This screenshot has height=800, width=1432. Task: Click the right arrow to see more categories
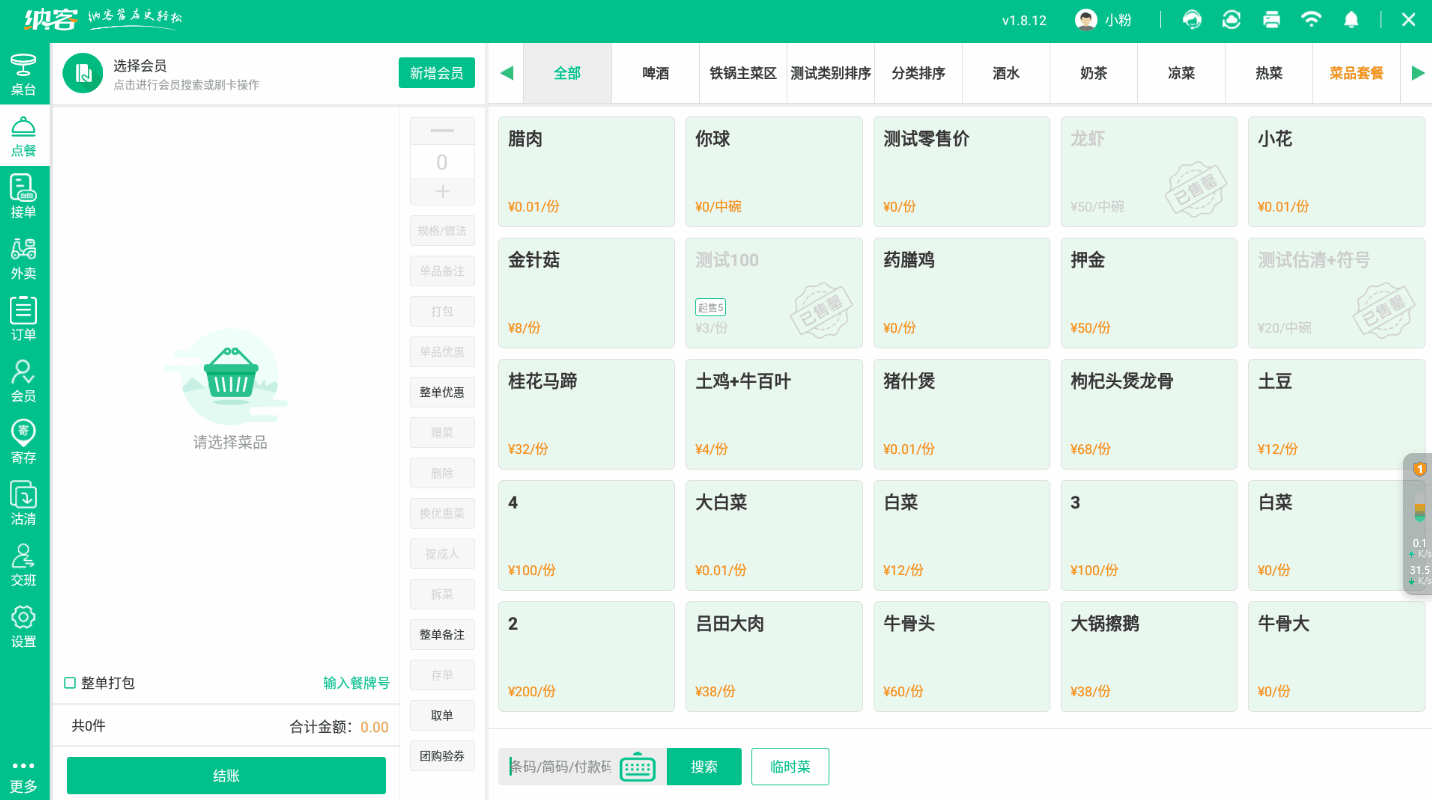point(1418,73)
